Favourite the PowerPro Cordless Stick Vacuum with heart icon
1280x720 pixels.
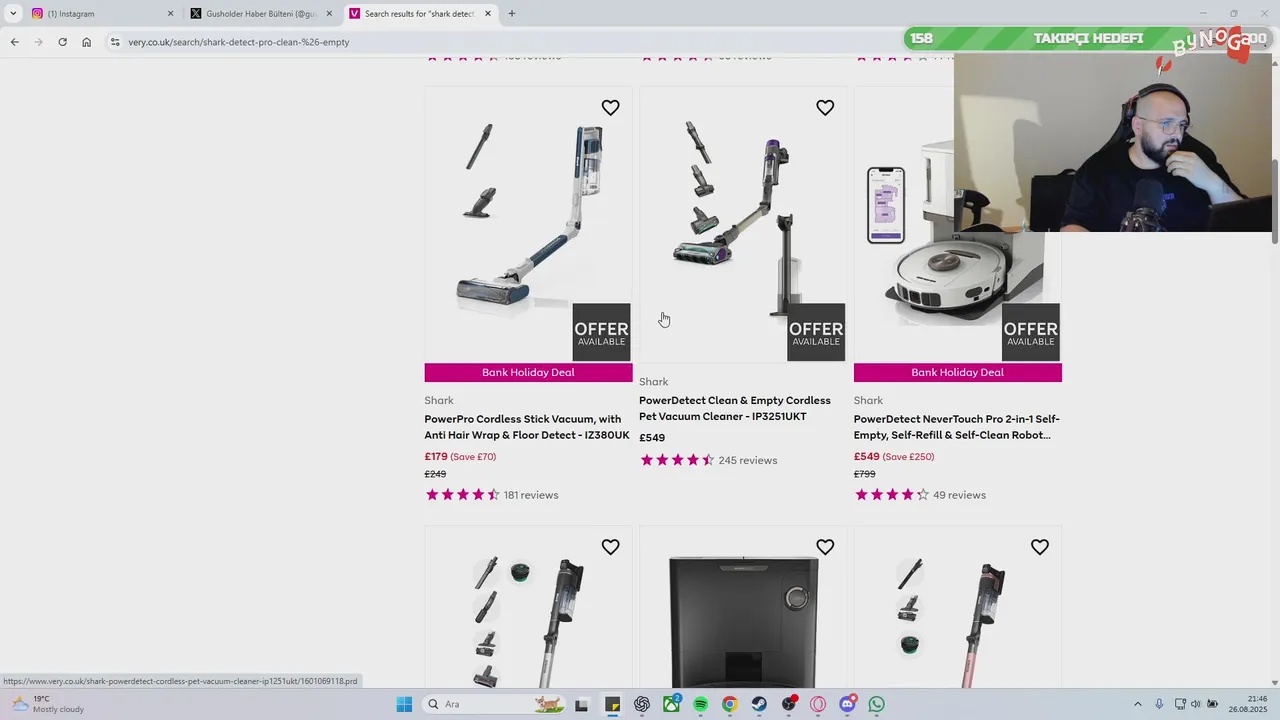point(610,108)
